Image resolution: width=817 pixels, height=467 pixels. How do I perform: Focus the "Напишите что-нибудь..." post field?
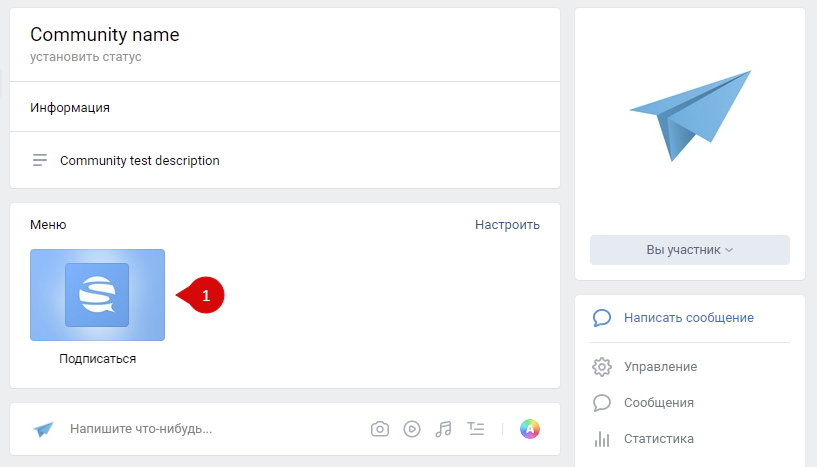pos(141,429)
